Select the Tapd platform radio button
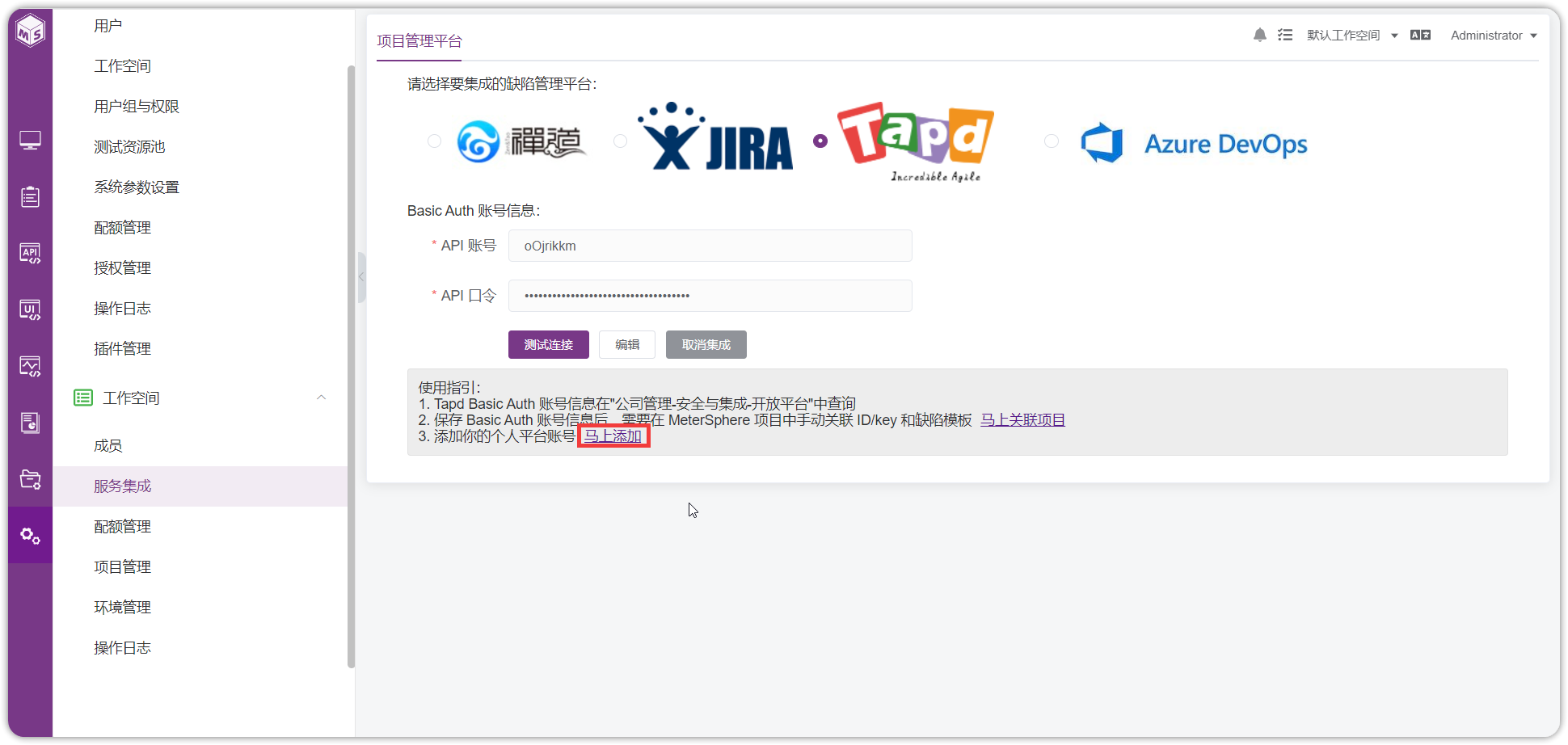The width and height of the screenshot is (1568, 745). pos(820,141)
